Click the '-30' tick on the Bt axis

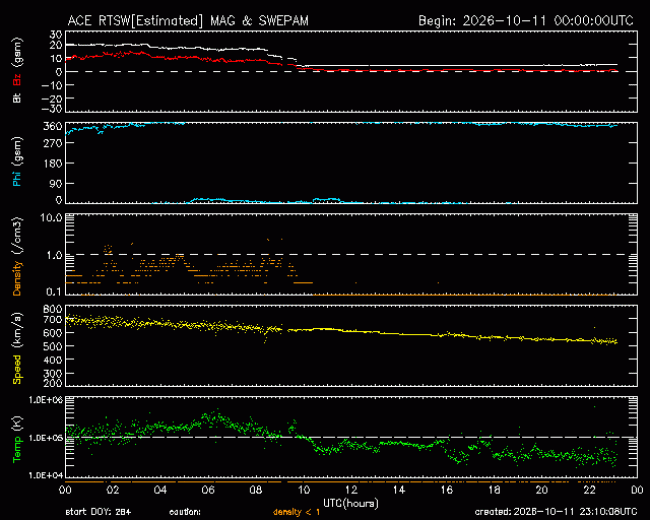coord(52,109)
